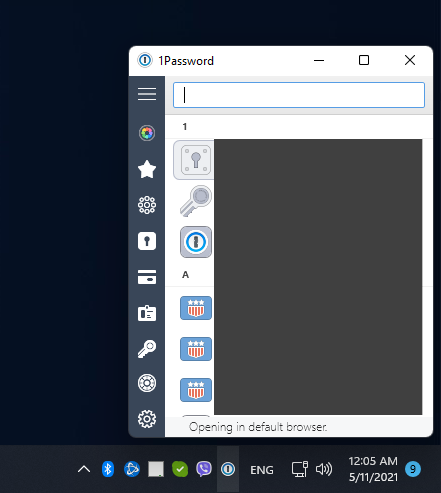Viewport: 441px width, 493px height.
Task: Expand hidden system tray icons chevron
Action: pos(84,469)
